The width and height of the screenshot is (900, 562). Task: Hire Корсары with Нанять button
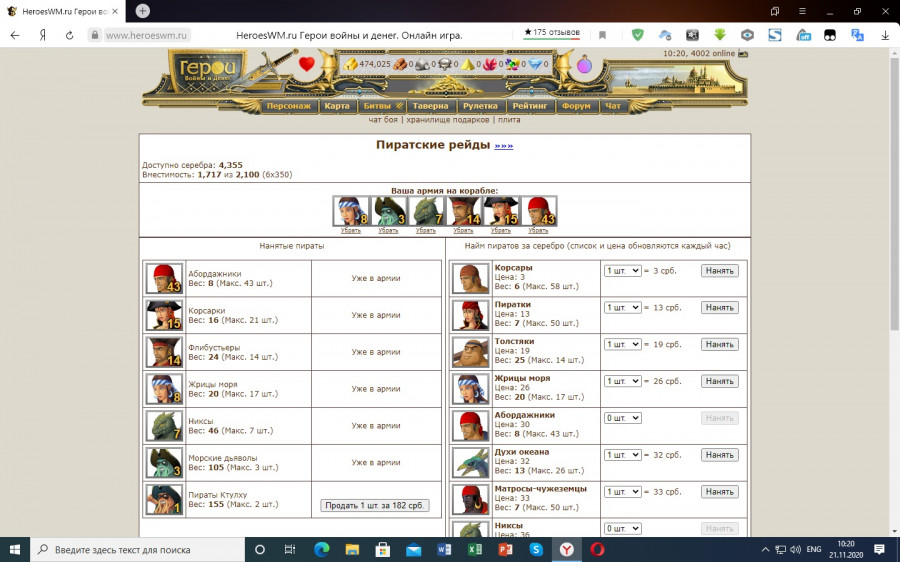tap(720, 271)
